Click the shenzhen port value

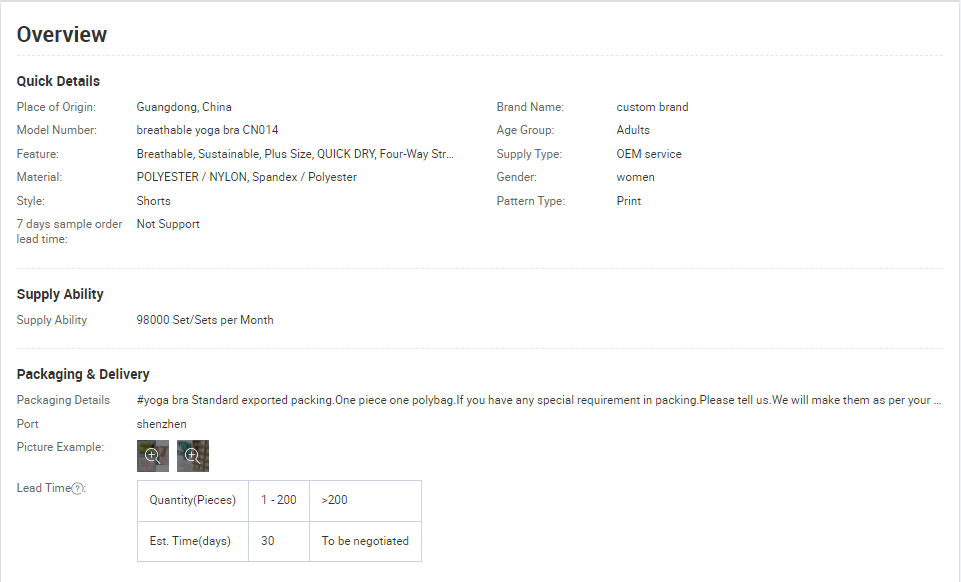click(161, 424)
